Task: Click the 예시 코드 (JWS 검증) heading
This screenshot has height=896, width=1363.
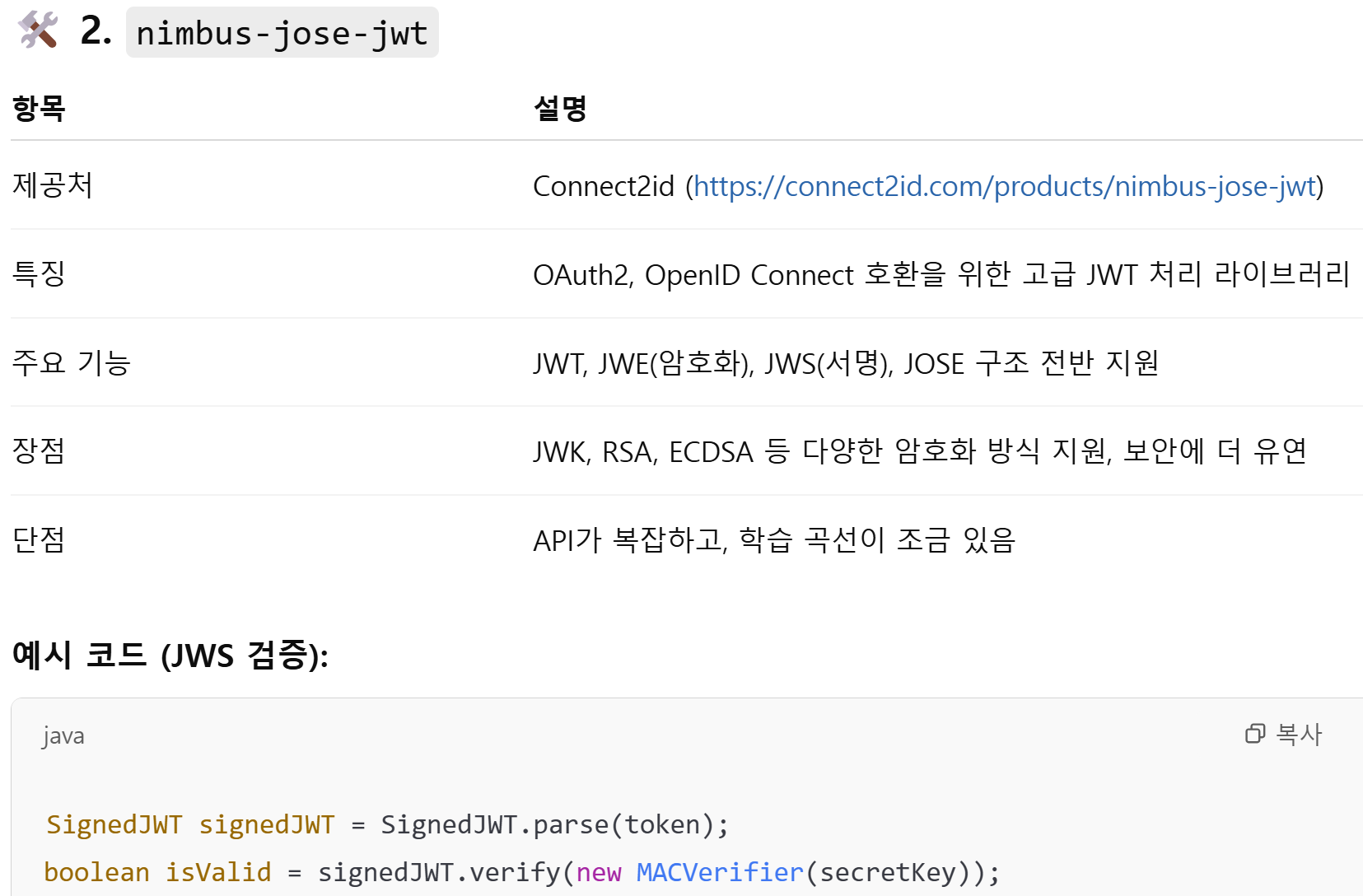Action: click(170, 656)
